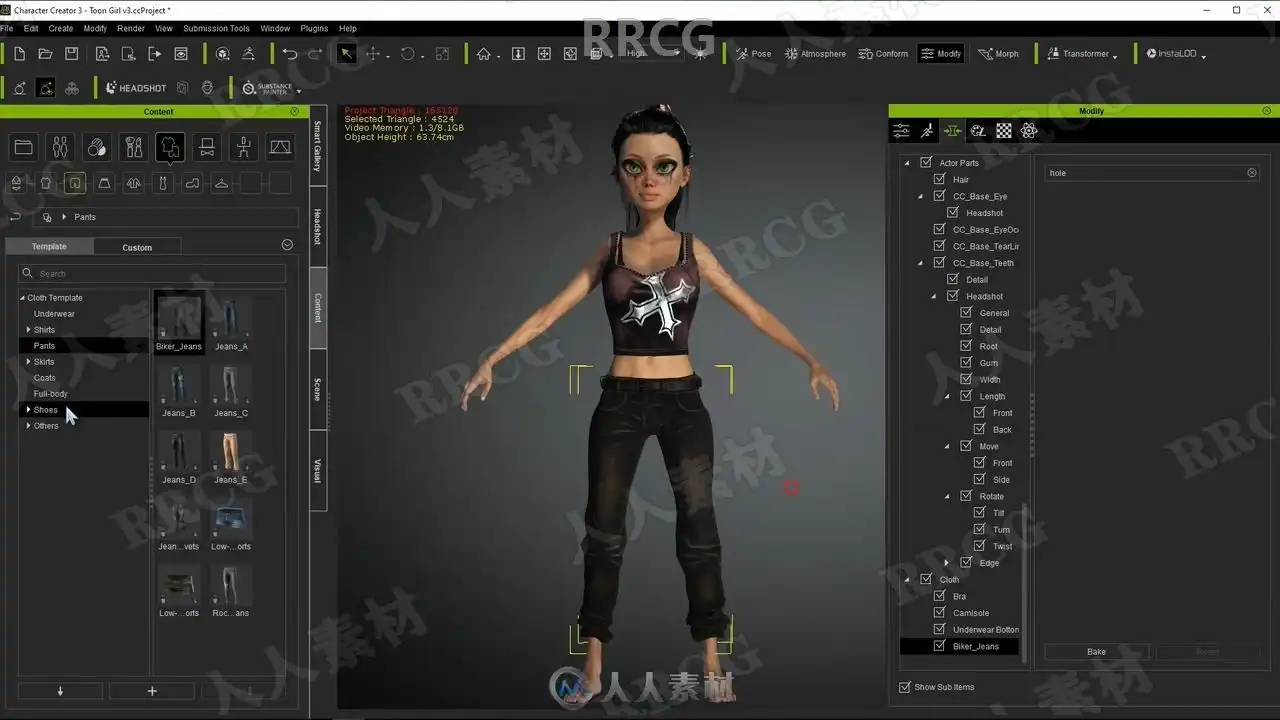Uncheck the Camisole checkbox
The width and height of the screenshot is (1280, 720).
tap(939, 613)
